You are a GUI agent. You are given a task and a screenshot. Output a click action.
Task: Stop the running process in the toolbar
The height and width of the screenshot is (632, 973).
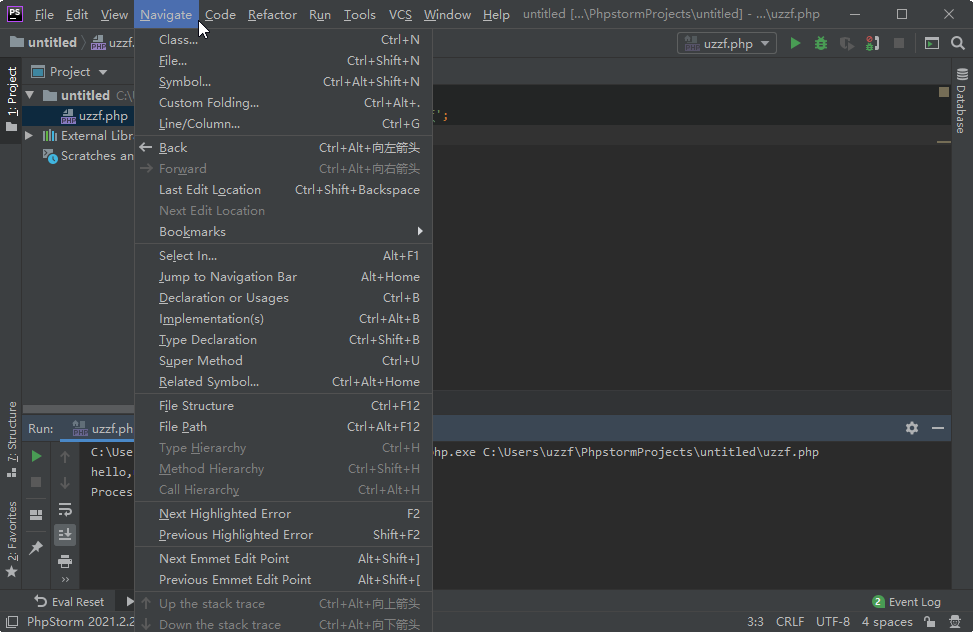click(899, 43)
